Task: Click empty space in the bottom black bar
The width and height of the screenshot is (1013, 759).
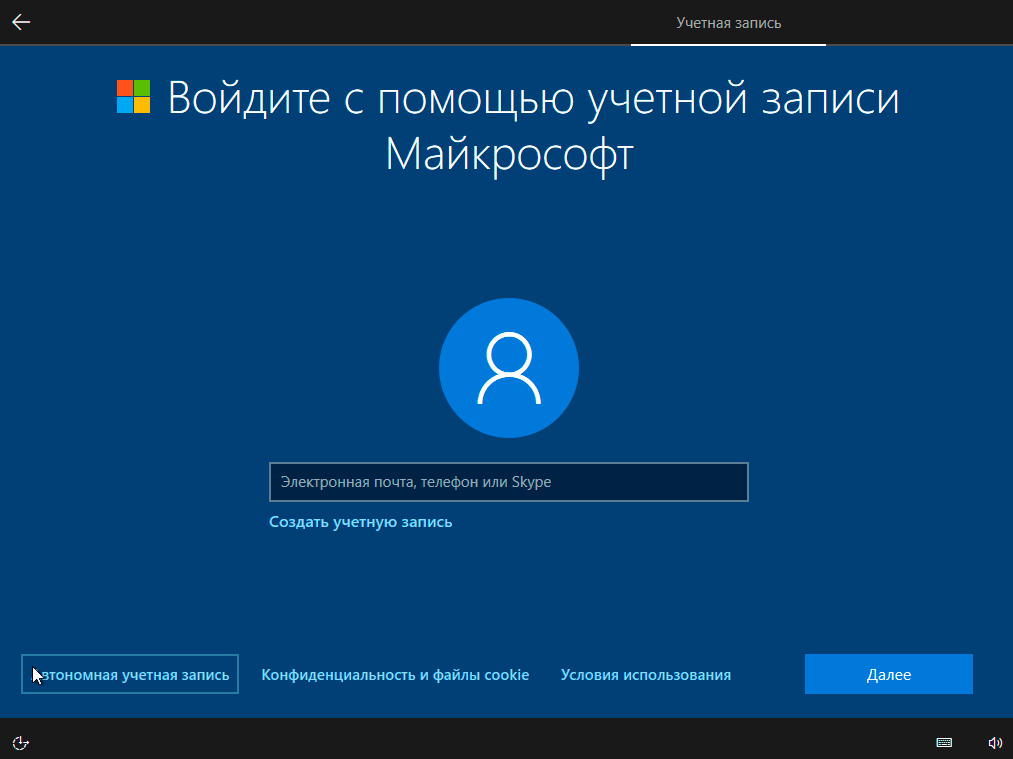Action: pos(500,740)
